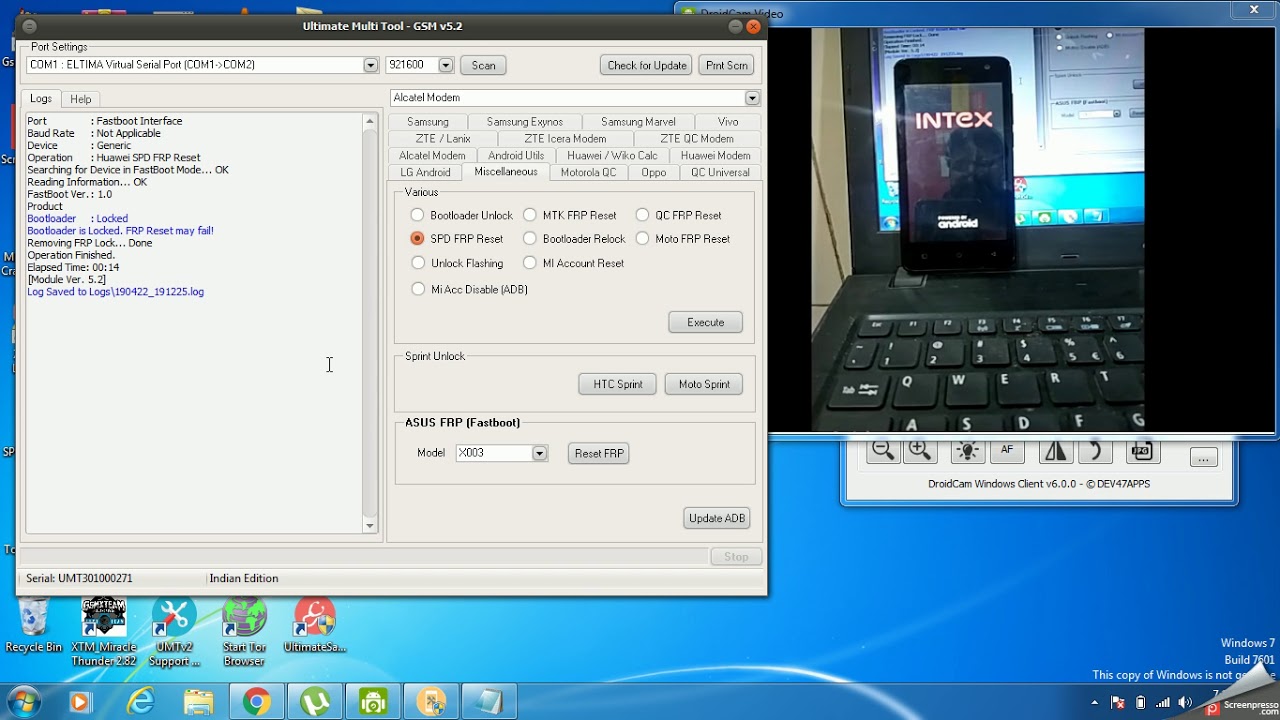Open DroidCam more options ellipsis button
1280x720 pixels.
click(x=1203, y=458)
